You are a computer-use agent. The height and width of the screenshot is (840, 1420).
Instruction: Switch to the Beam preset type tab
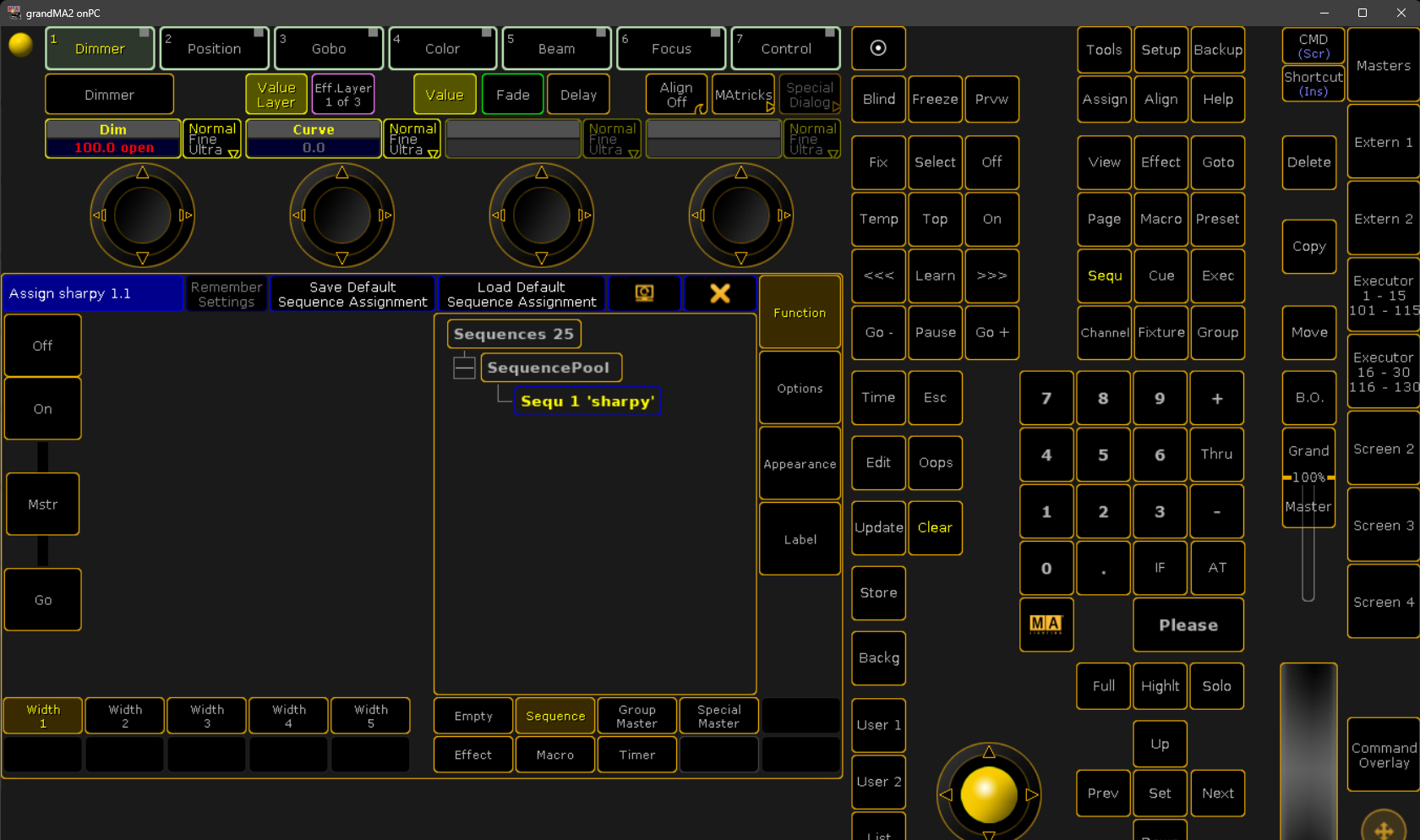pyautogui.click(x=556, y=48)
